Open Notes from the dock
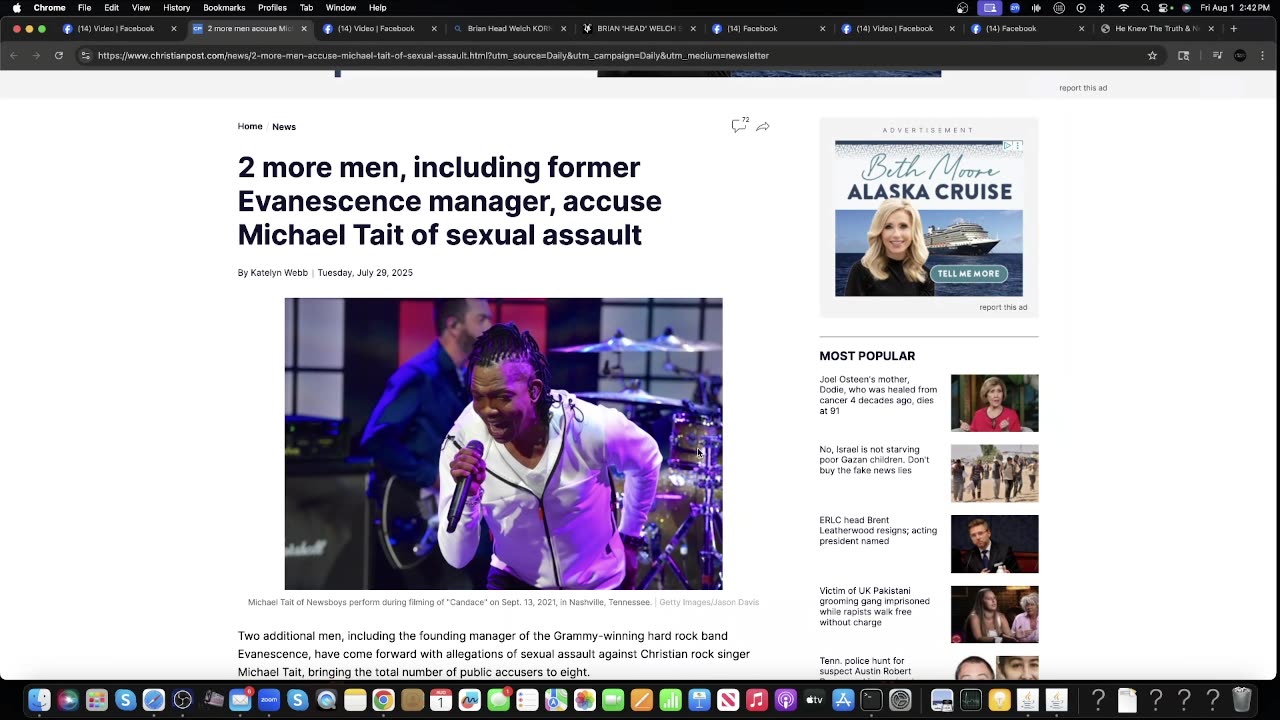 355,700
